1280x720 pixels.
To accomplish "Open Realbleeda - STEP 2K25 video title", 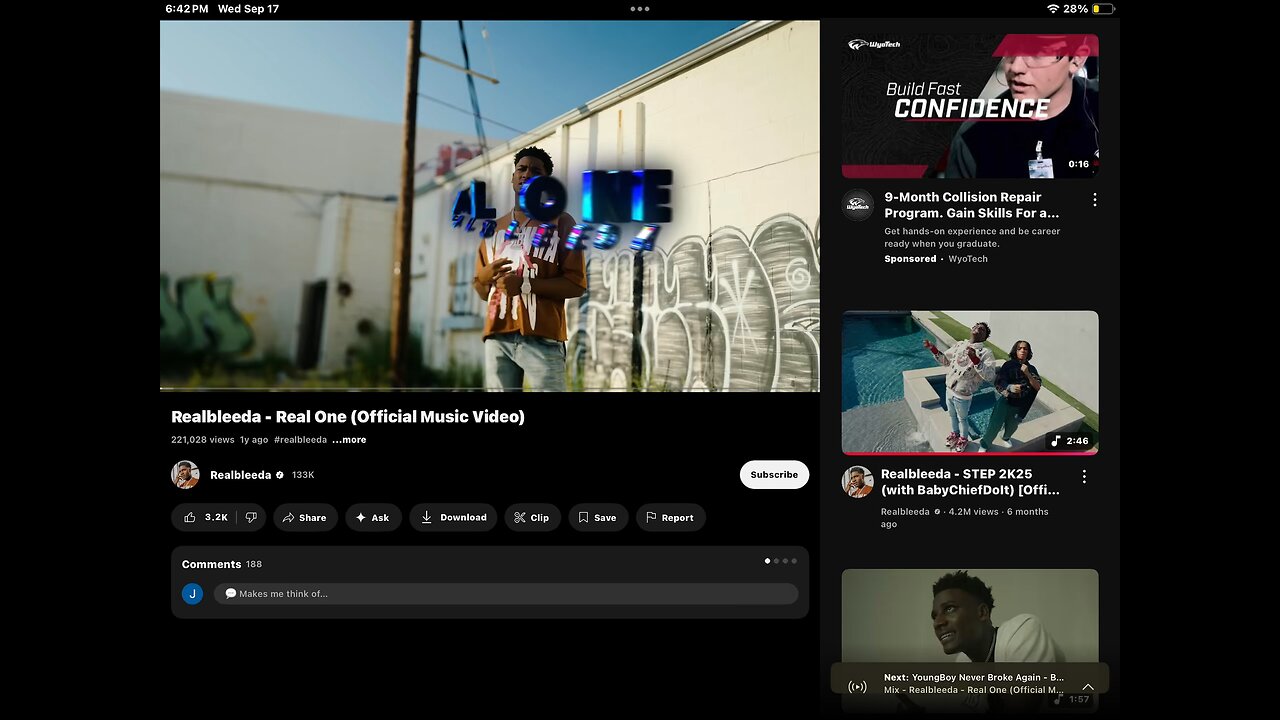I will [970, 482].
